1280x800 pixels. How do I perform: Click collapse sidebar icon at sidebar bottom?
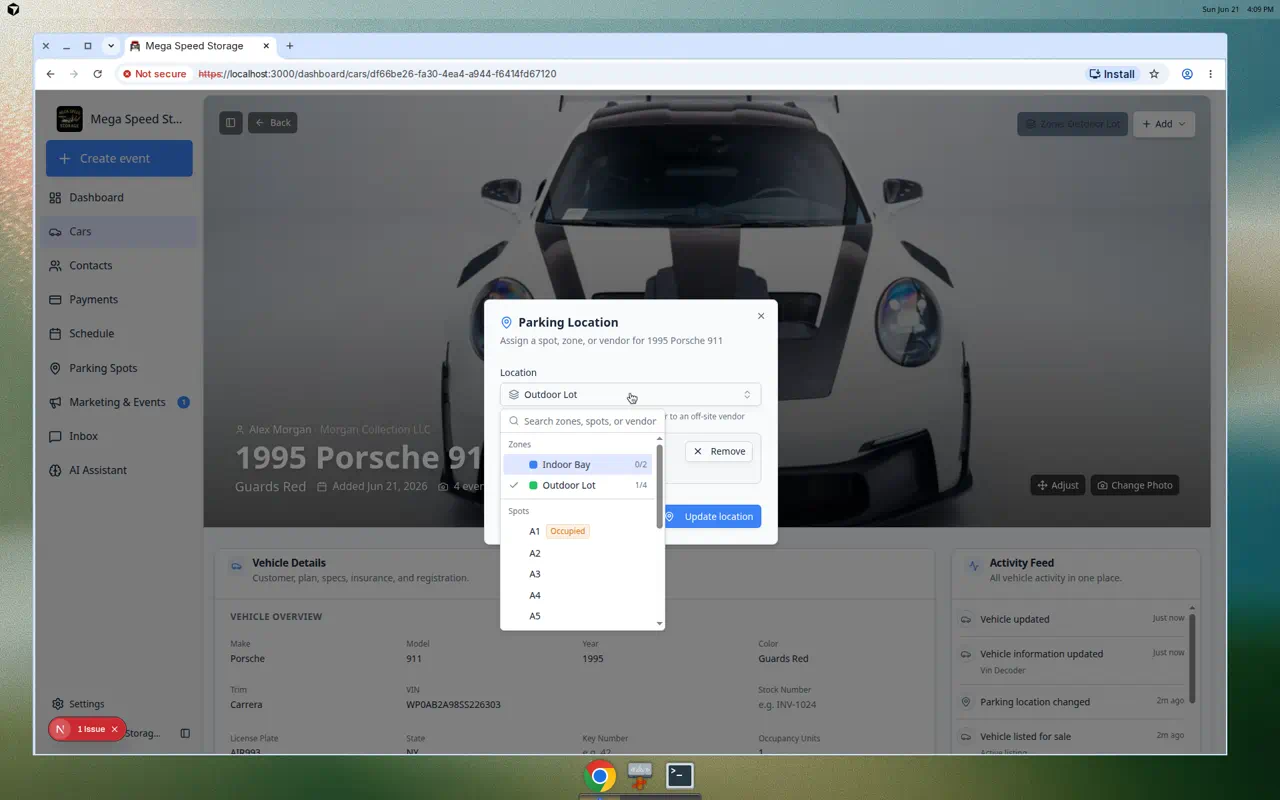tap(185, 733)
